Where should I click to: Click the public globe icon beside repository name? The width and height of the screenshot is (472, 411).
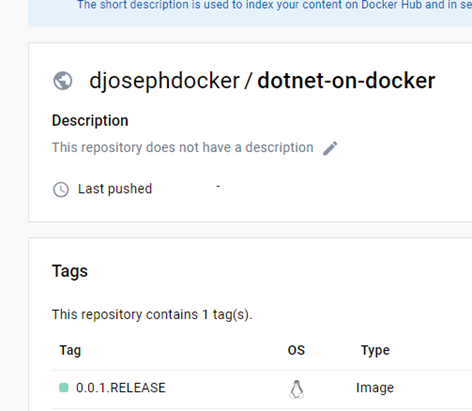[x=63, y=81]
